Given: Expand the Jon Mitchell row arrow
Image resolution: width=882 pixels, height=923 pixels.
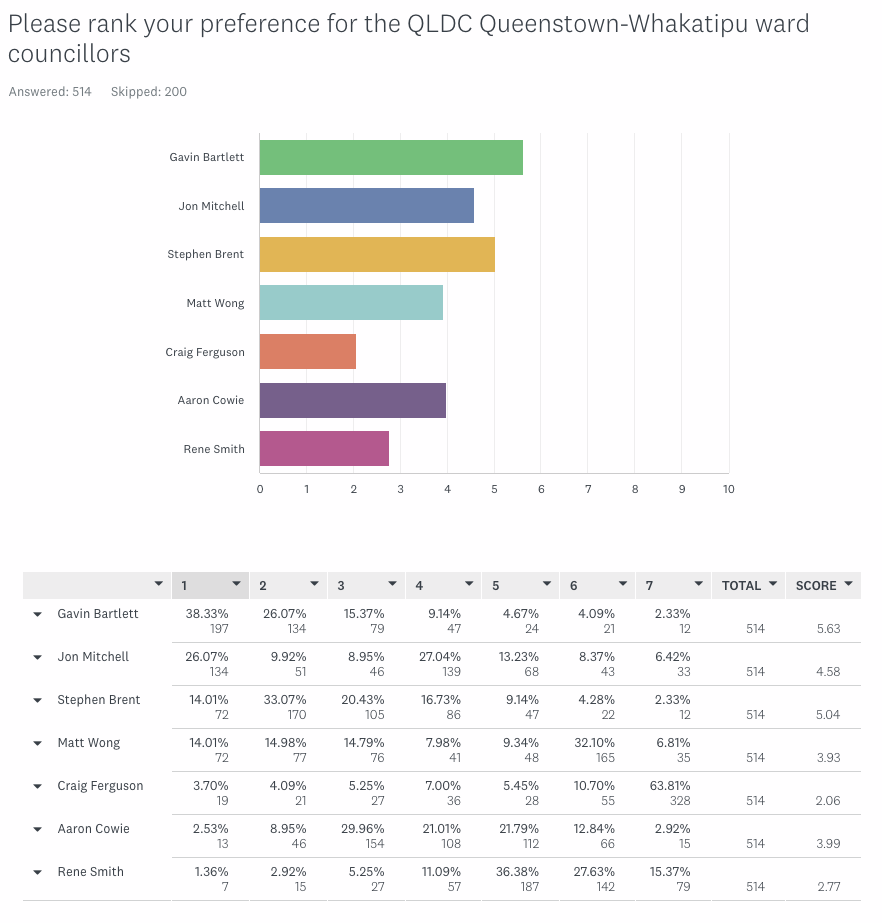Looking at the screenshot, I should click(x=38, y=657).
